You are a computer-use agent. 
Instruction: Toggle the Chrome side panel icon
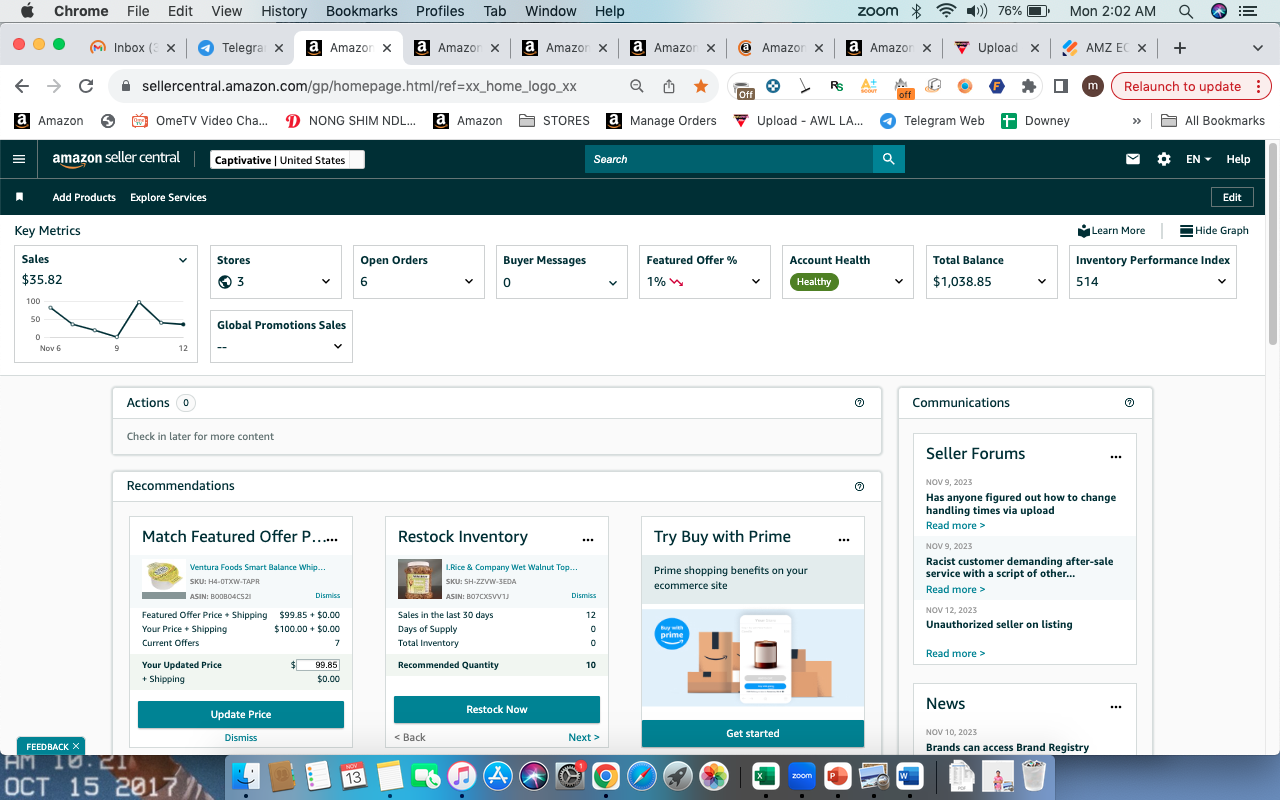(x=1060, y=86)
